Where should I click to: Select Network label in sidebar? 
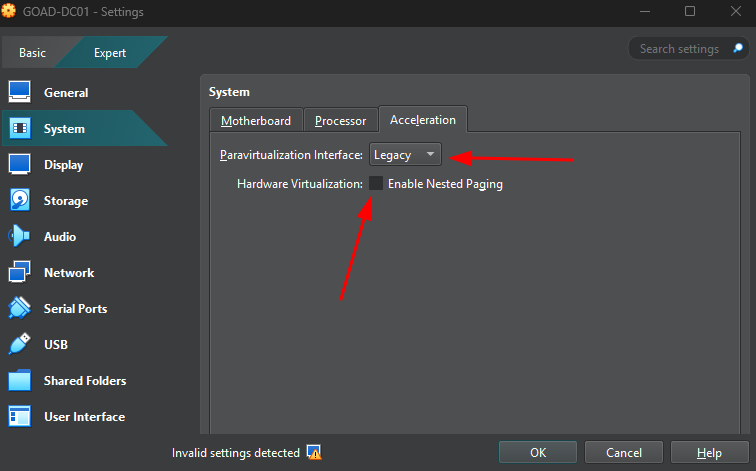pos(69,273)
